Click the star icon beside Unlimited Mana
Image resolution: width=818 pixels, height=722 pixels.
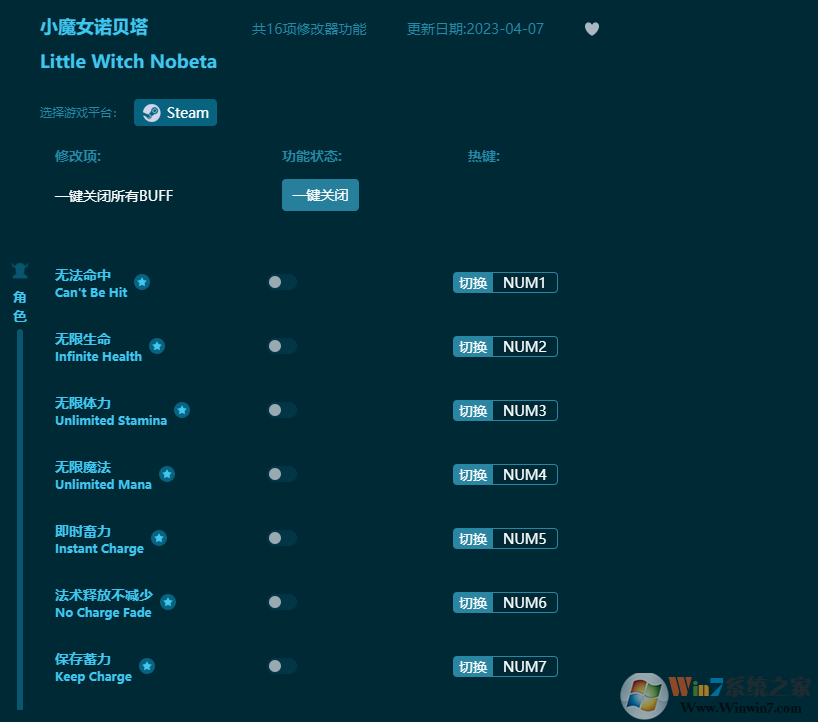(167, 474)
